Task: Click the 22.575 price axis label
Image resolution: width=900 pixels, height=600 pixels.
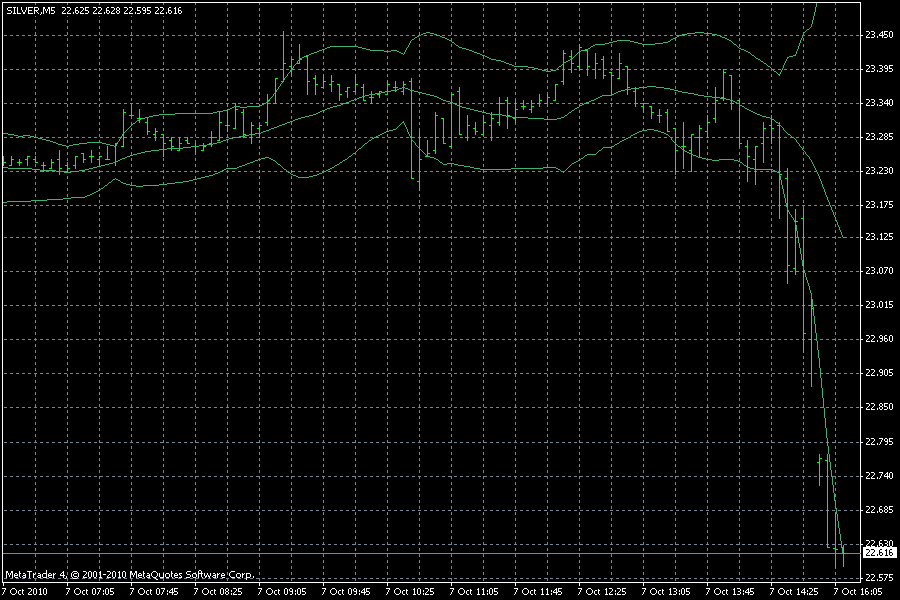Action: (879, 577)
